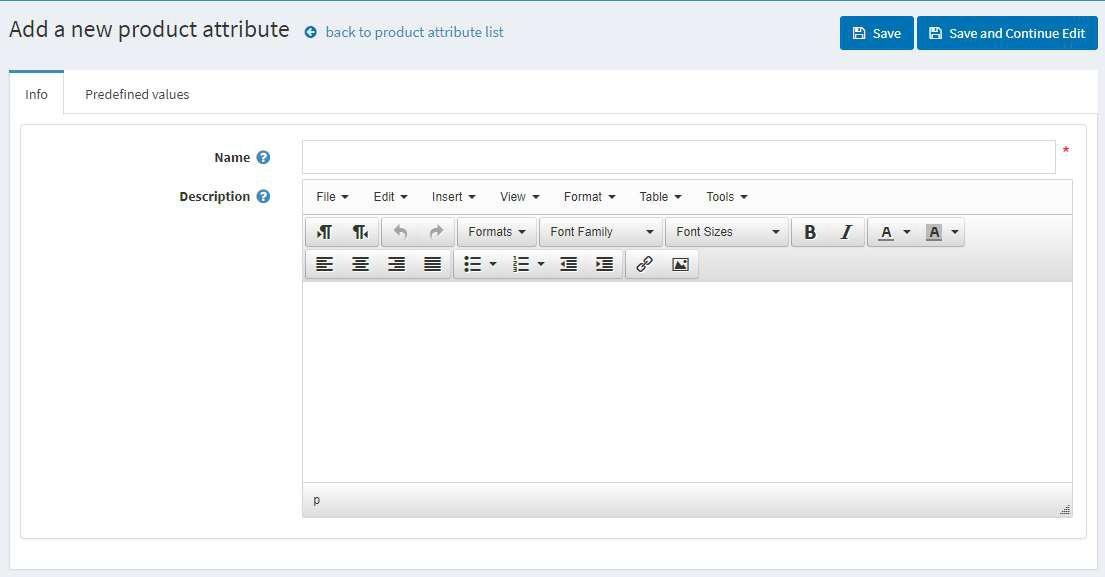
Task: Open the text color dropdown arrow
Action: pos(907,232)
